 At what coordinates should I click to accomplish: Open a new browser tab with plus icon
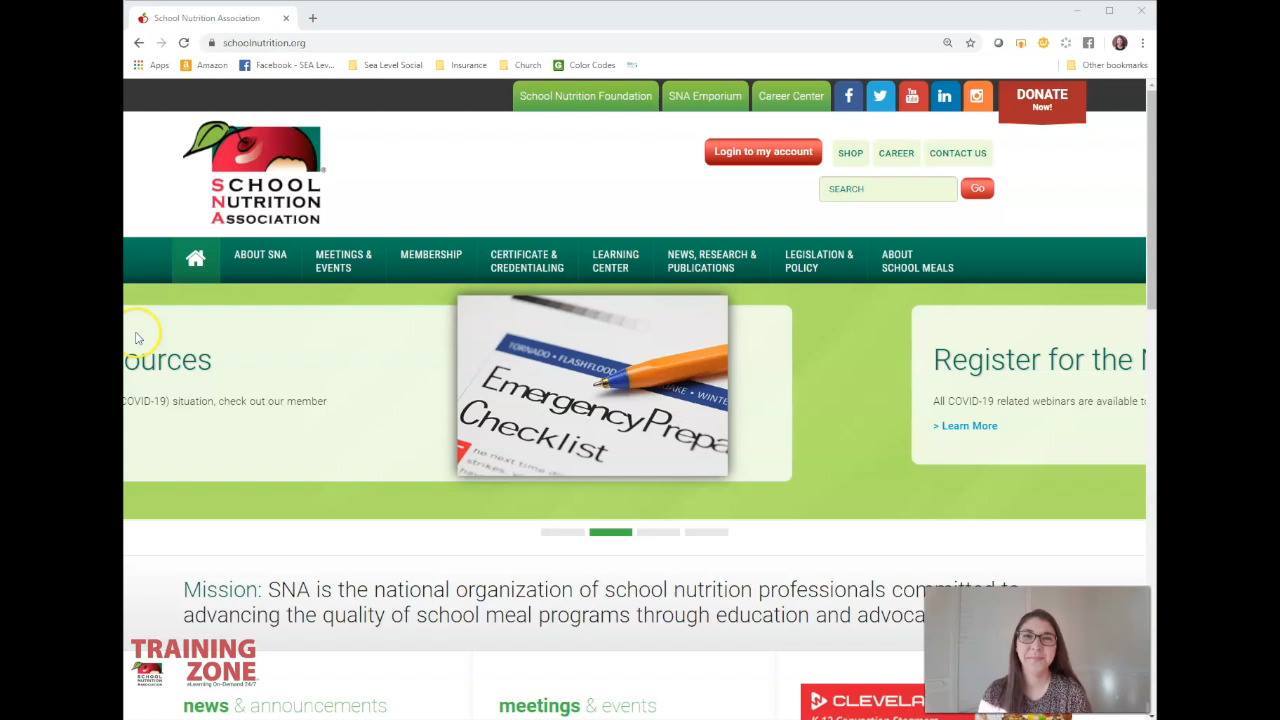point(313,18)
